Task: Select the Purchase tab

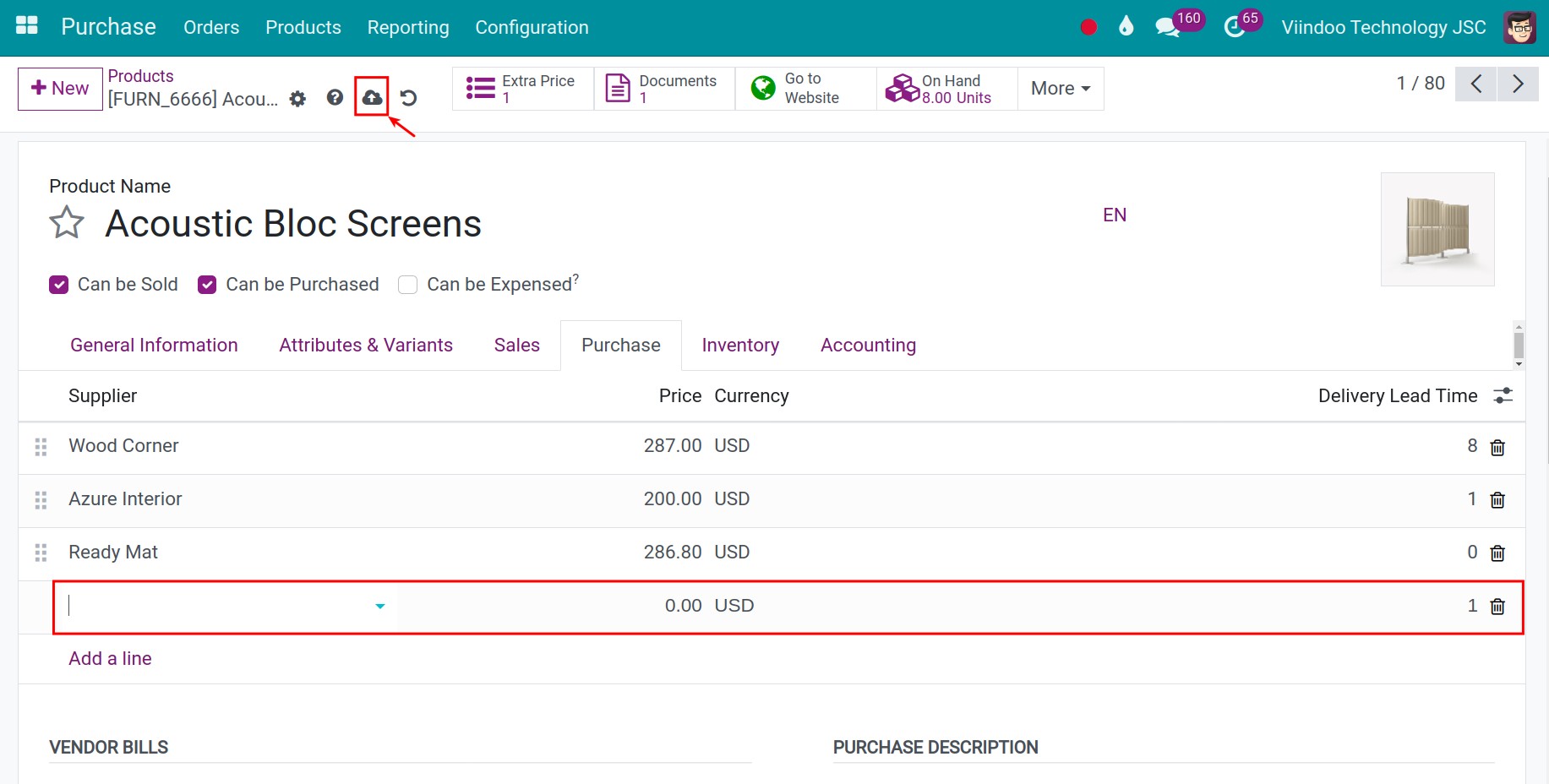Action: pyautogui.click(x=621, y=345)
